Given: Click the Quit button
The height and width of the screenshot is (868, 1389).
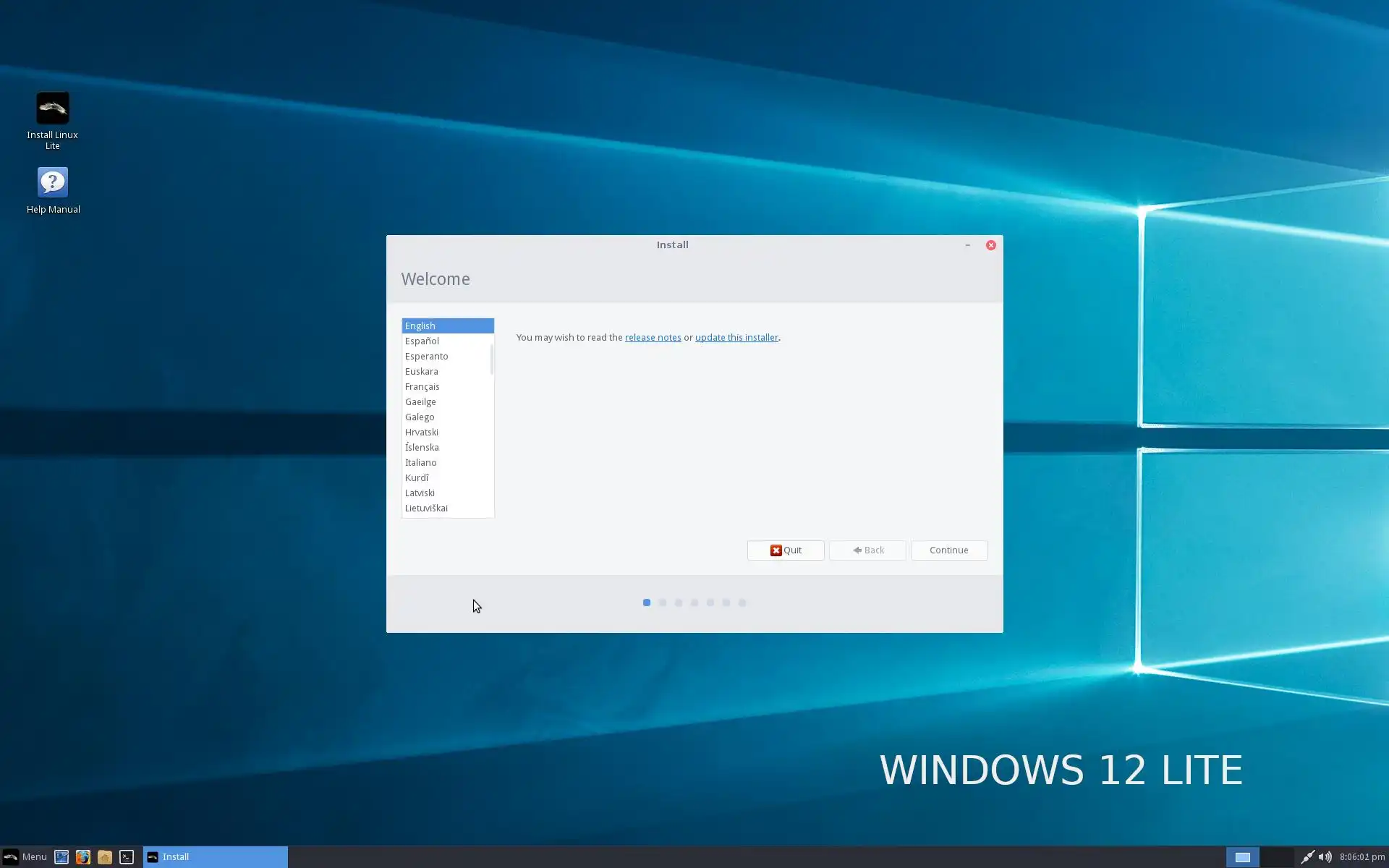Looking at the screenshot, I should point(786,550).
